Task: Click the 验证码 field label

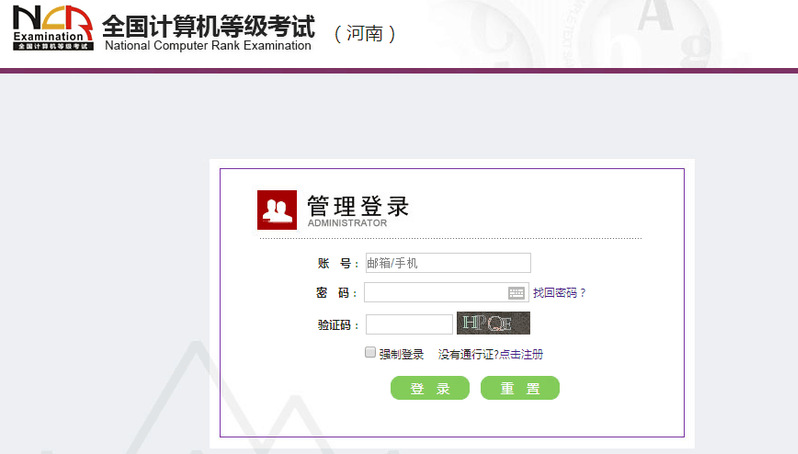Action: (x=337, y=324)
